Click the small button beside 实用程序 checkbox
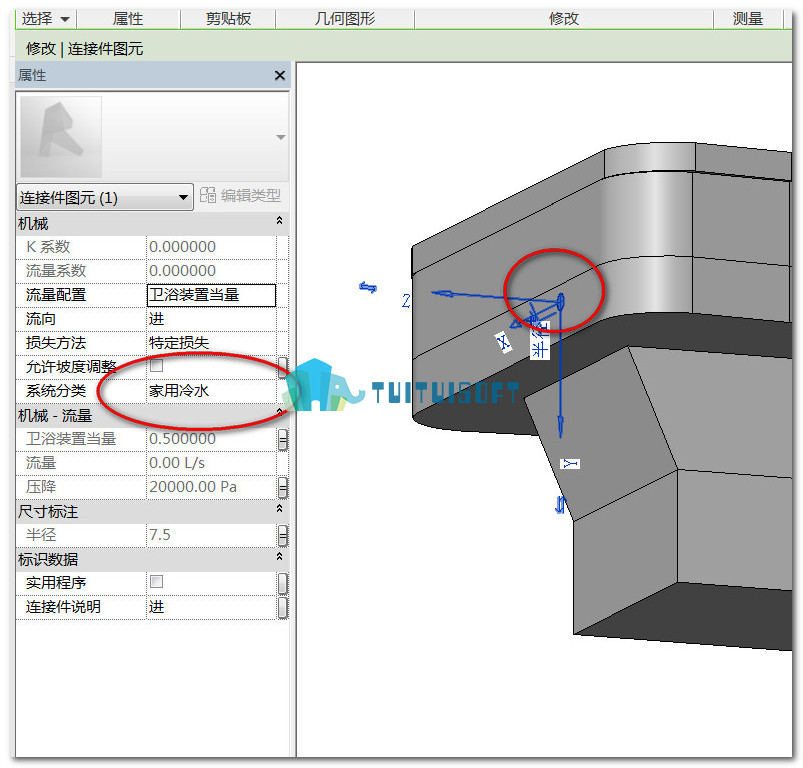The image size is (803, 768). [282, 583]
